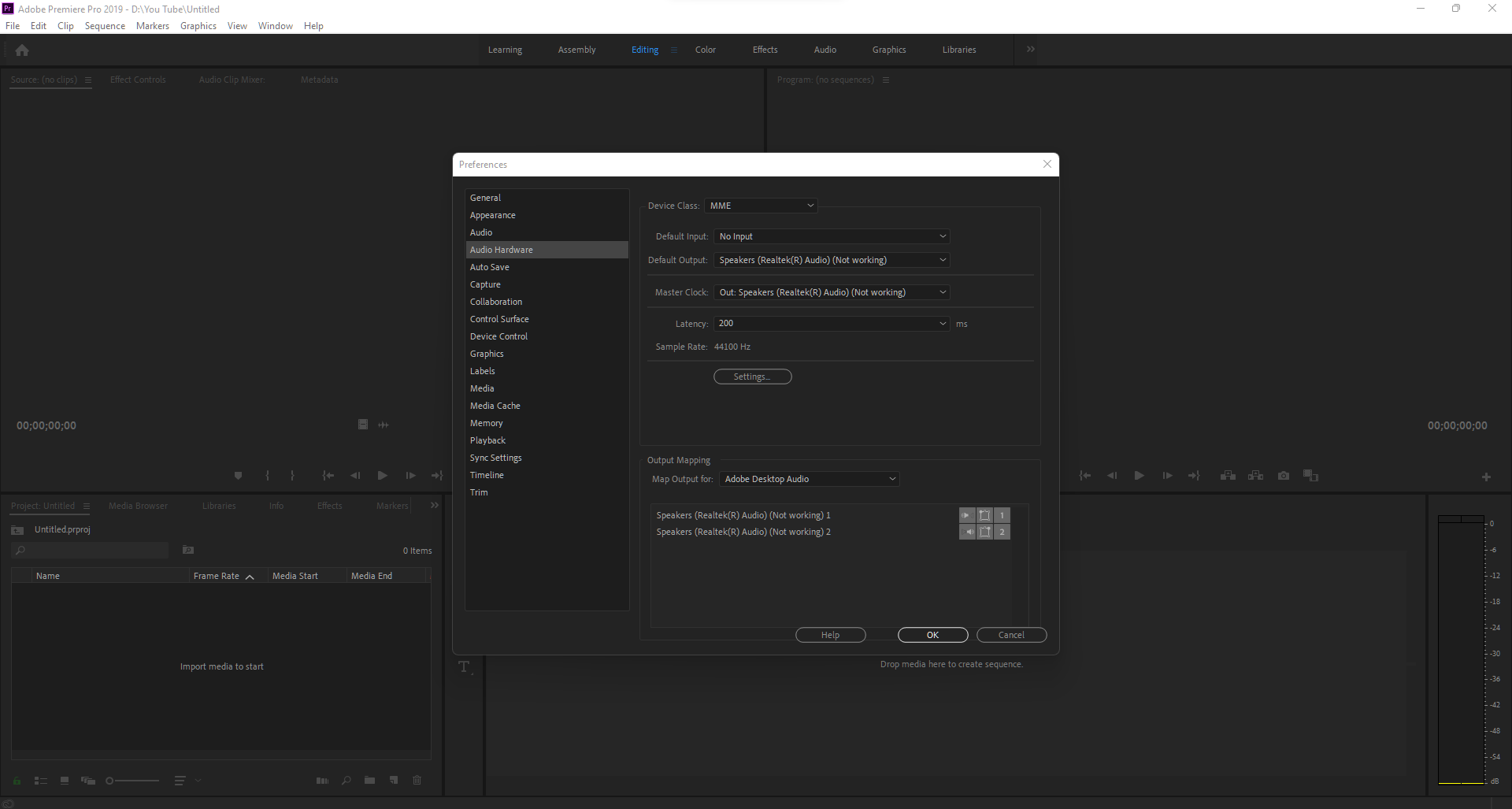Open the Button Editor plus icon
The height and width of the screenshot is (809, 1512).
[x=1486, y=477]
